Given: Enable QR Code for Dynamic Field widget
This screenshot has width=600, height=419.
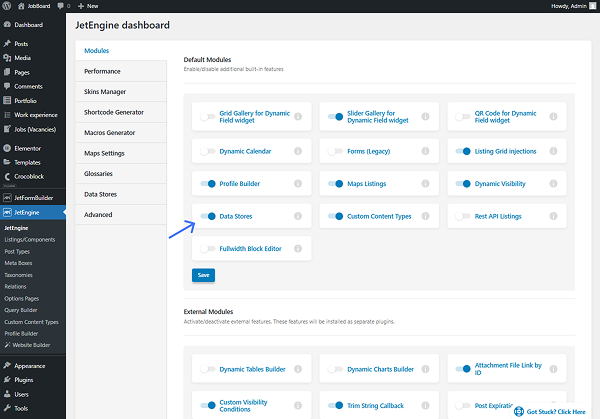Looking at the screenshot, I should pos(463,117).
